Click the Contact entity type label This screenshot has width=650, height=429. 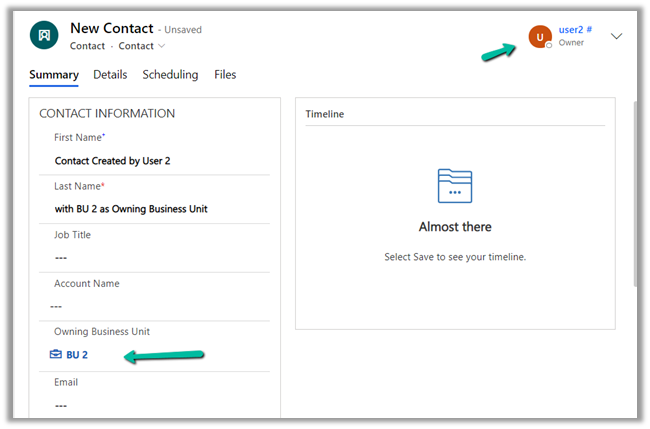87,46
